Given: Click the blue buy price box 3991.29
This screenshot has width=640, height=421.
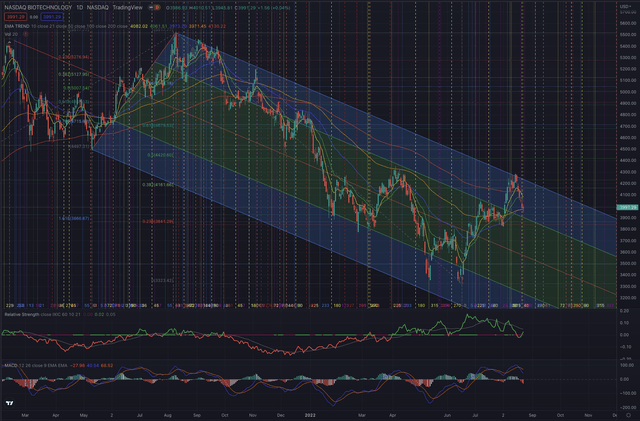Looking at the screenshot, I should click(x=51, y=17).
